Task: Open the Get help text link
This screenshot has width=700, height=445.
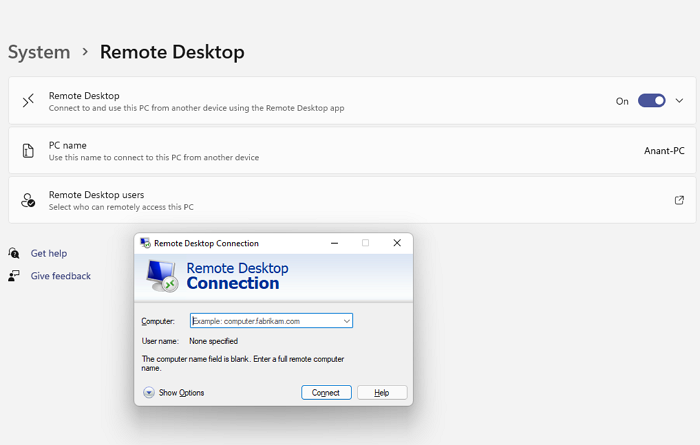Action: (x=49, y=254)
